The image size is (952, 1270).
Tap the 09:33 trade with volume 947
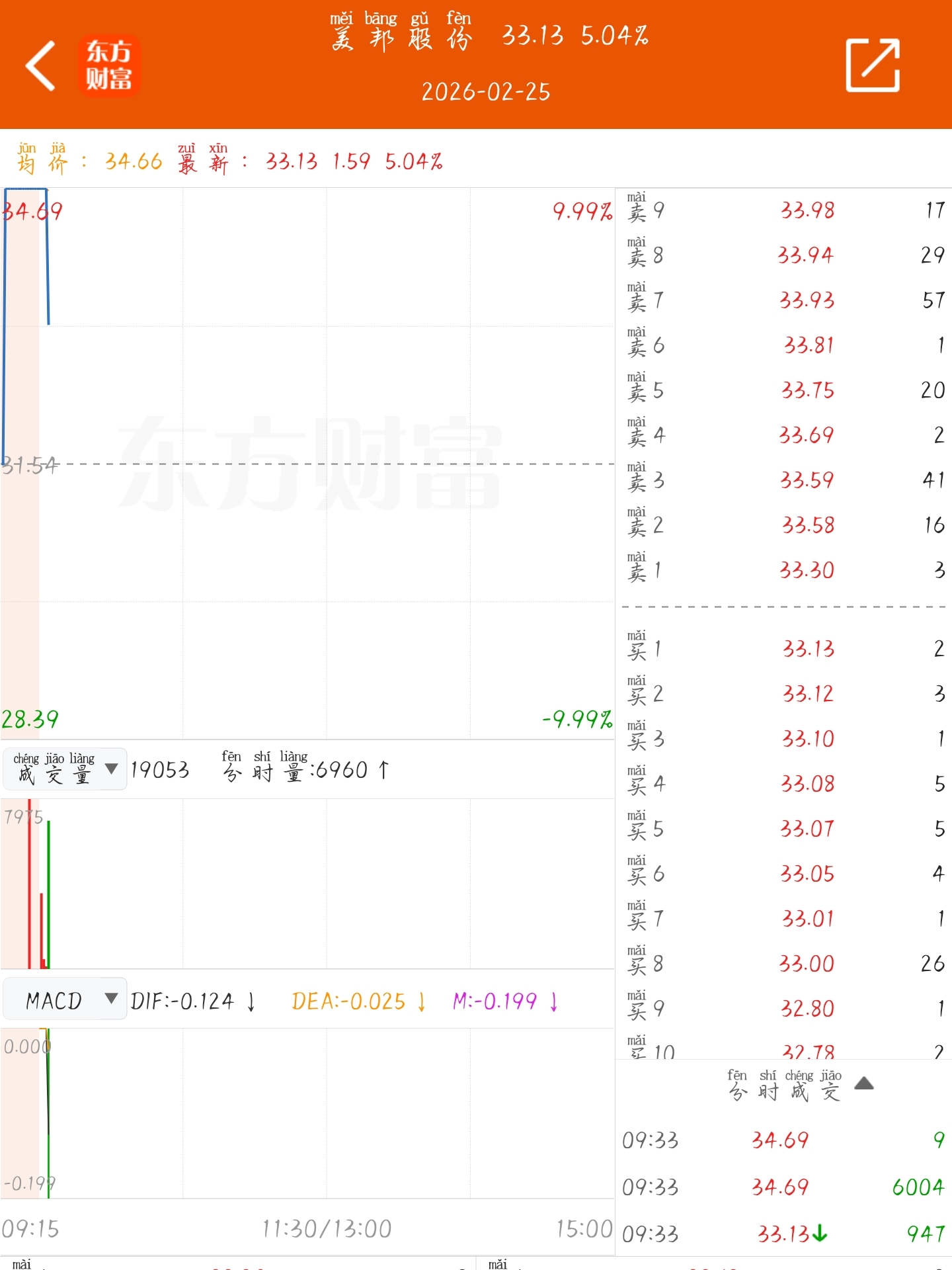tap(784, 1234)
